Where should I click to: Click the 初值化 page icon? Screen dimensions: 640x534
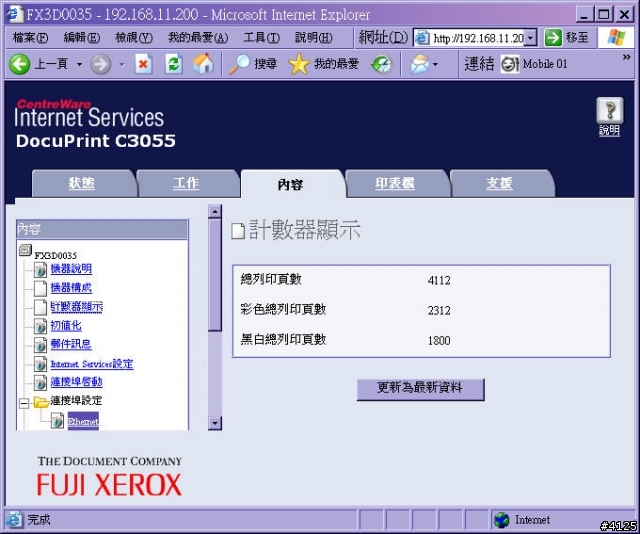[x=40, y=326]
